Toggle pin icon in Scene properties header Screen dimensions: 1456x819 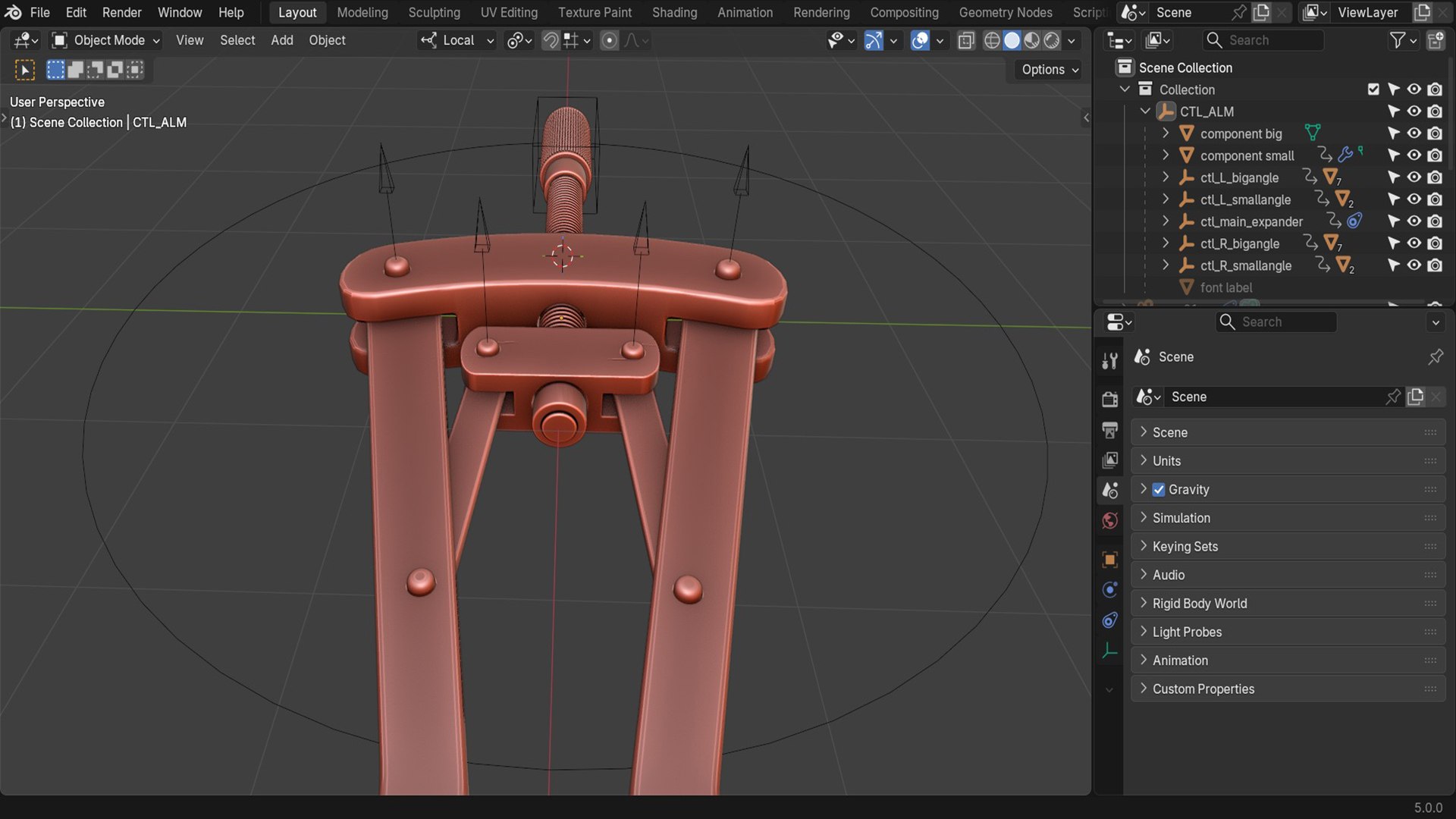point(1436,356)
